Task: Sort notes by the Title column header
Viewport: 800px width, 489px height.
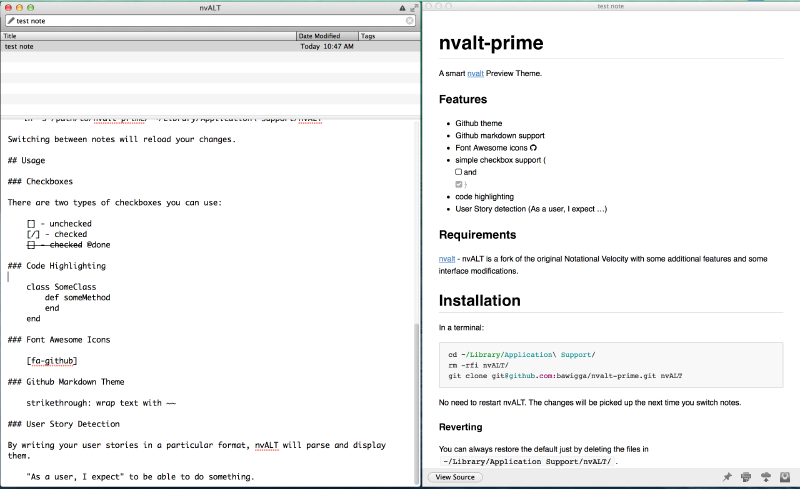Action: pos(148,36)
